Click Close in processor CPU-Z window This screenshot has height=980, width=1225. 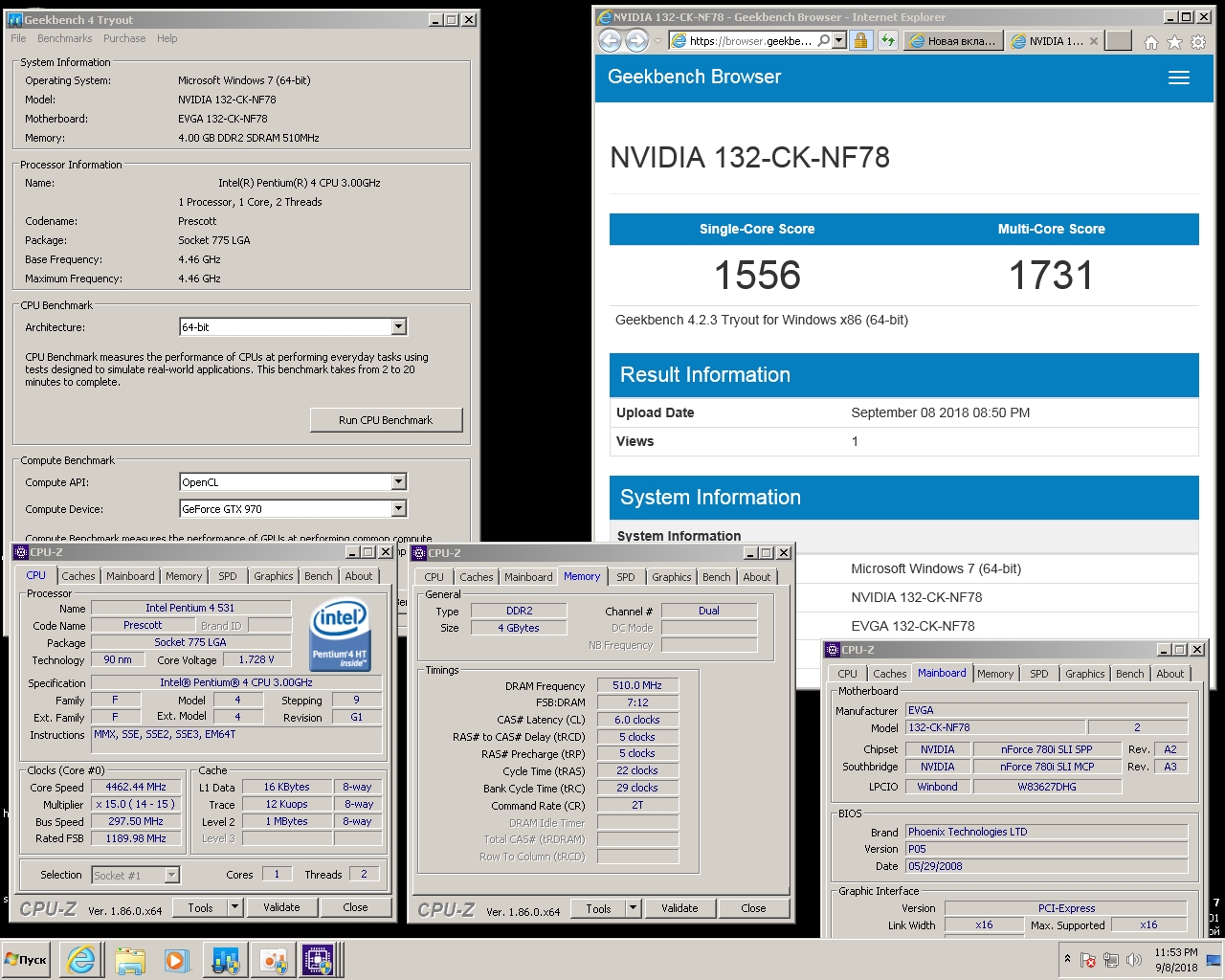tap(355, 907)
